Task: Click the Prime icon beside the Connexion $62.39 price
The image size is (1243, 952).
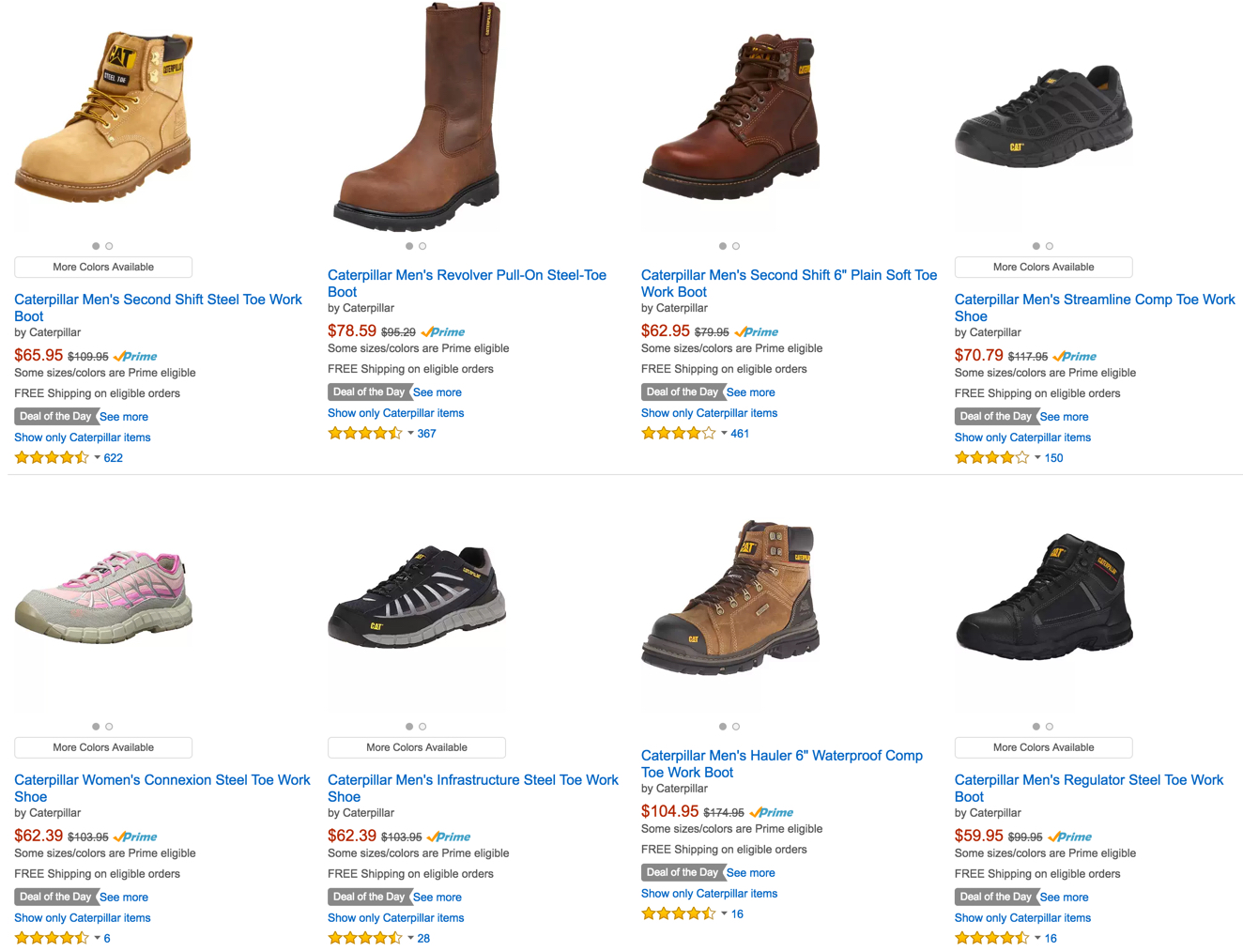Action: (134, 837)
